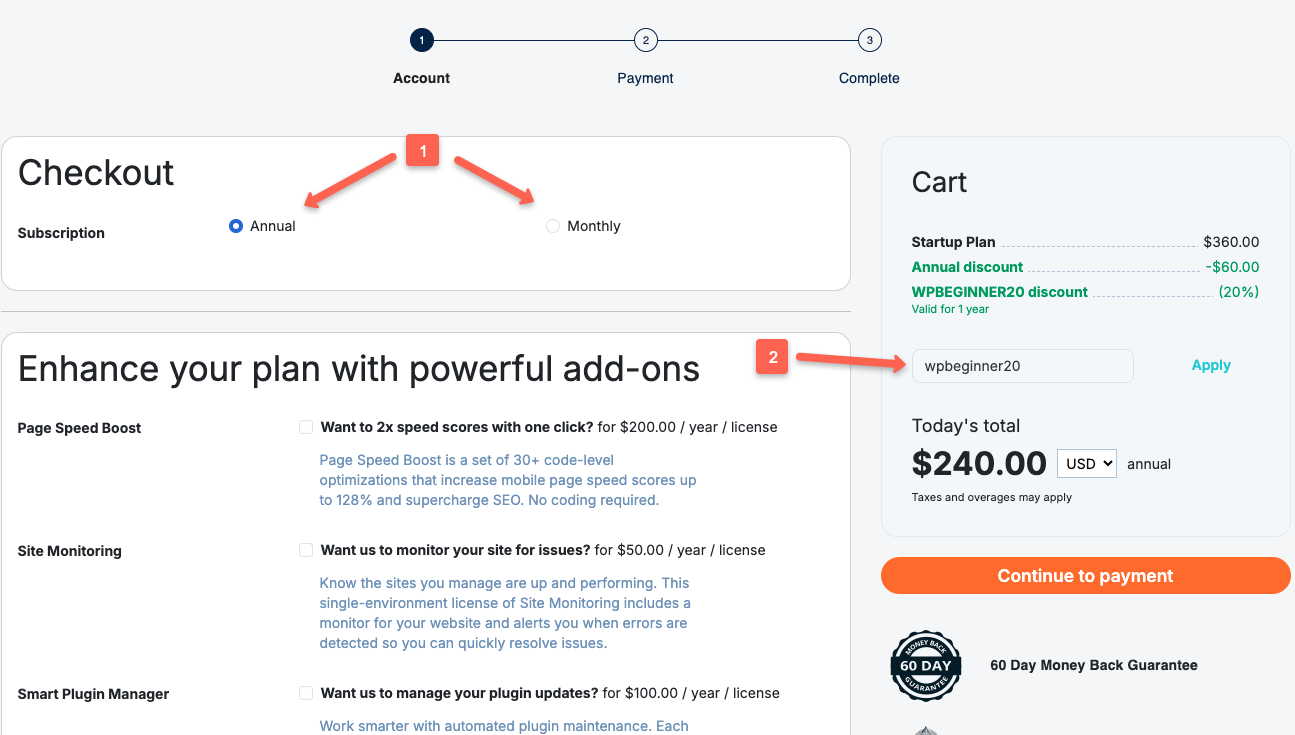This screenshot has width=1295, height=735.
Task: Click the step 2 Payment circle indicator
Action: (645, 40)
